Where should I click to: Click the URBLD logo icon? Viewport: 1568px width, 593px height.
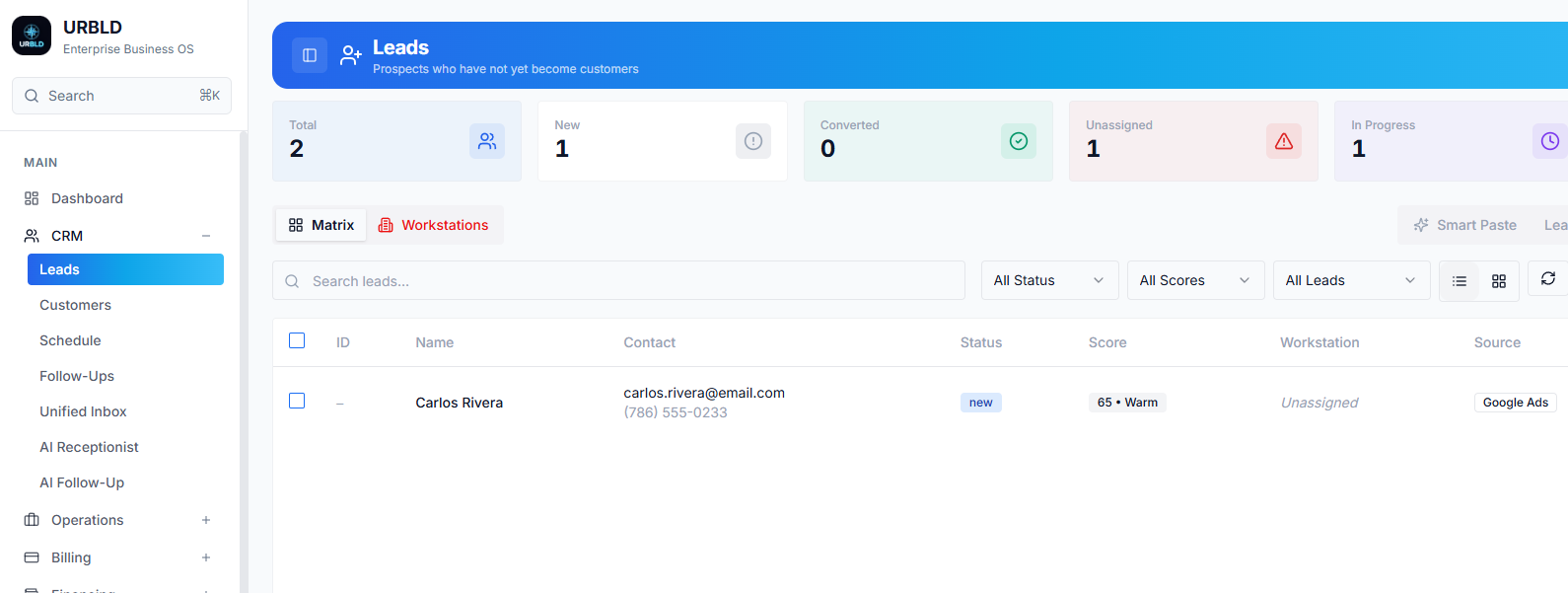point(32,36)
